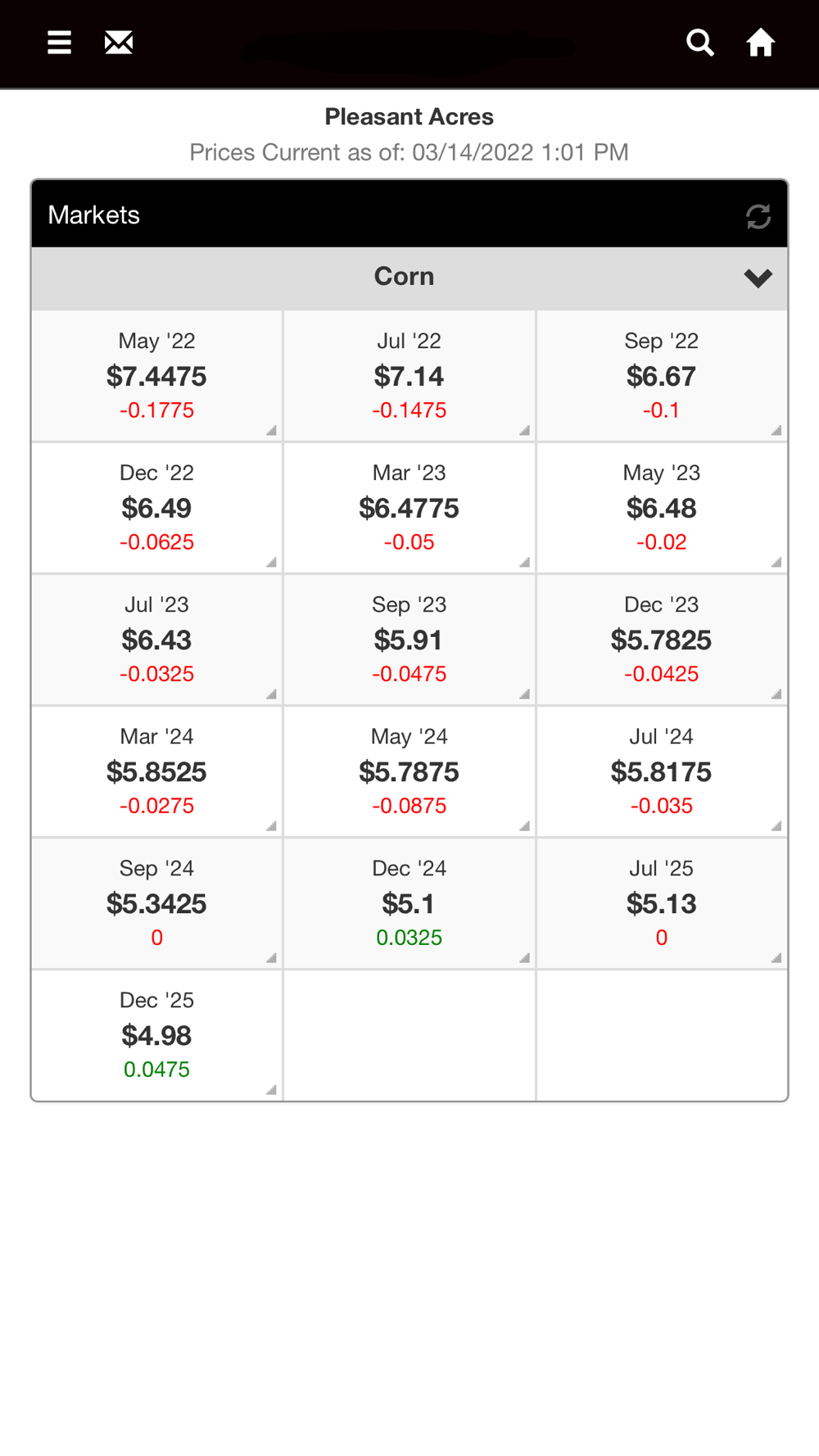Open the envelope messages icon

119,43
